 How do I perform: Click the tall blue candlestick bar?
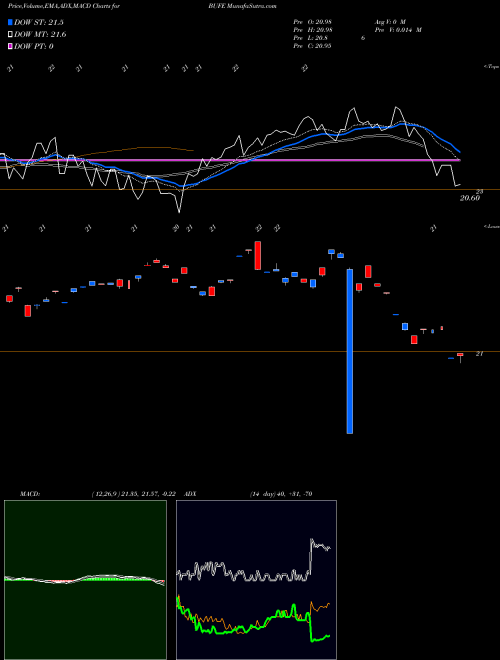[349, 351]
